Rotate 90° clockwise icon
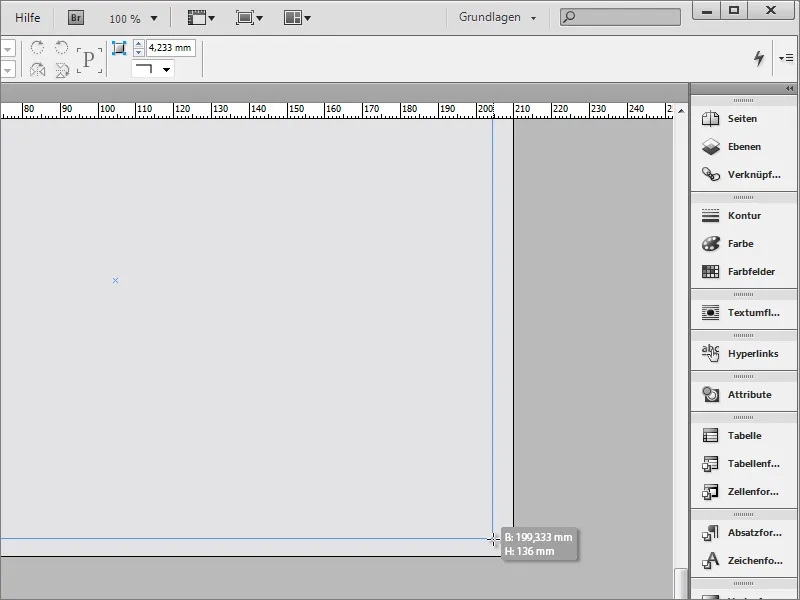Screen dimensions: 800x600 (x=37, y=47)
